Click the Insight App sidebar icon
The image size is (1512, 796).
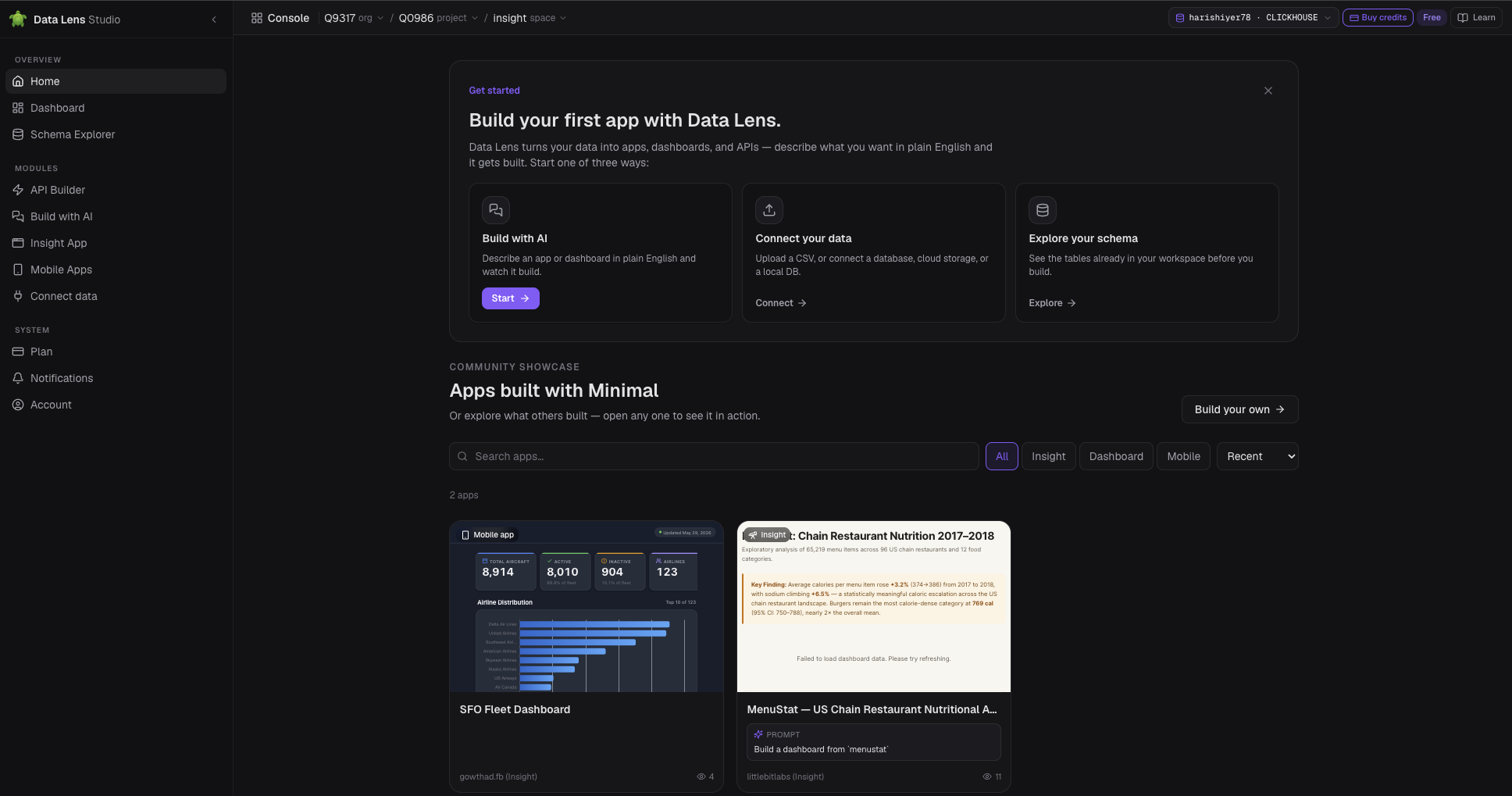[18, 243]
